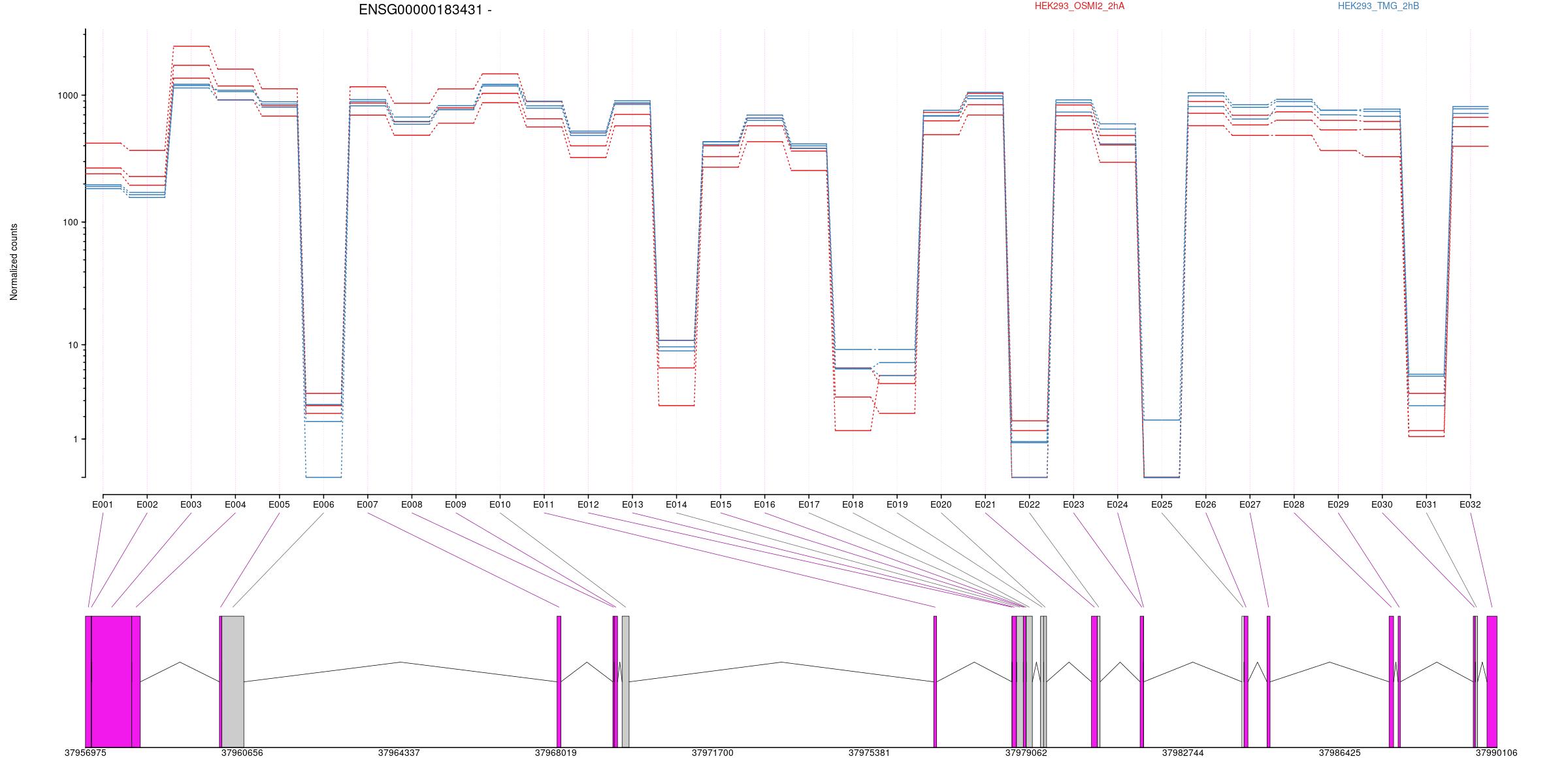
Task: Click the E007 exon label
Action: pos(367,504)
